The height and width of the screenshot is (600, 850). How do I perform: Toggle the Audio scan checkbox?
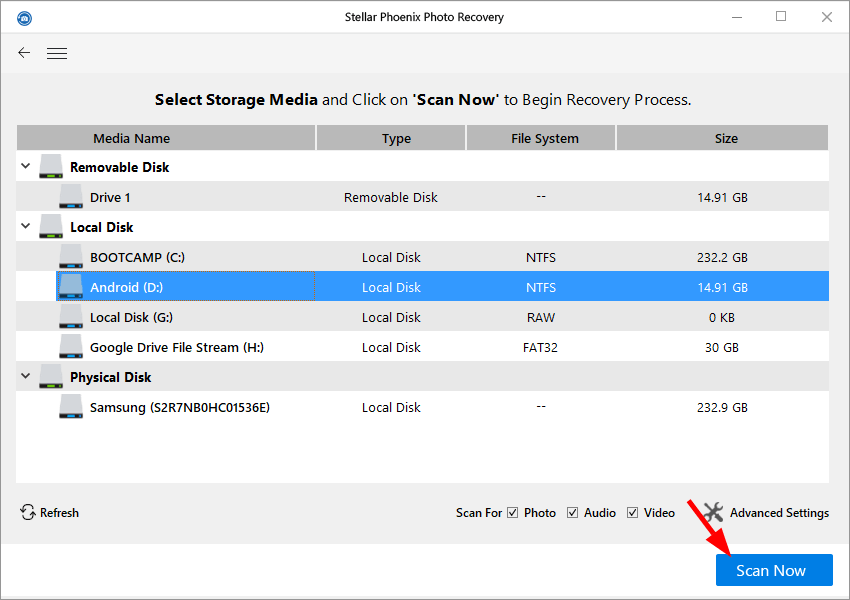(572, 513)
